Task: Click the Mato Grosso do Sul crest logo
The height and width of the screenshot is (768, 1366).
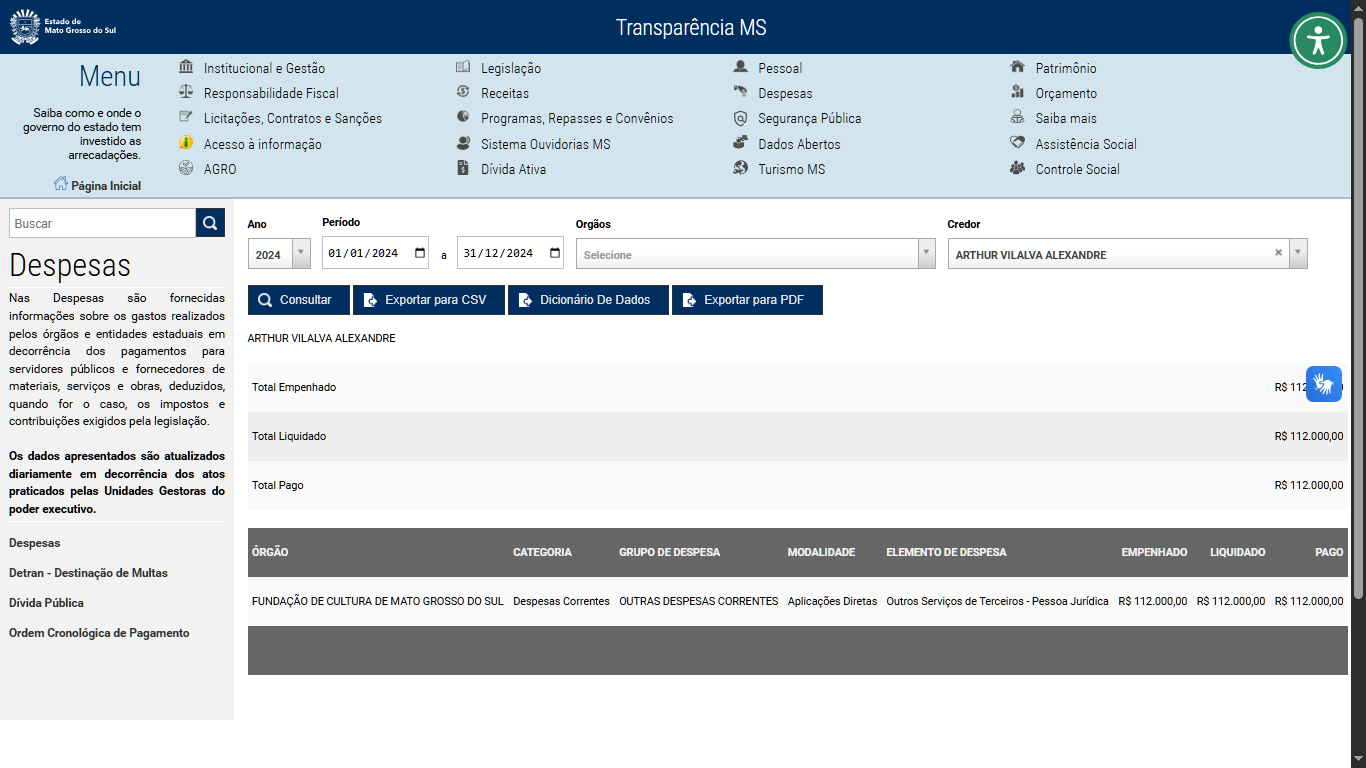Action: coord(24,27)
